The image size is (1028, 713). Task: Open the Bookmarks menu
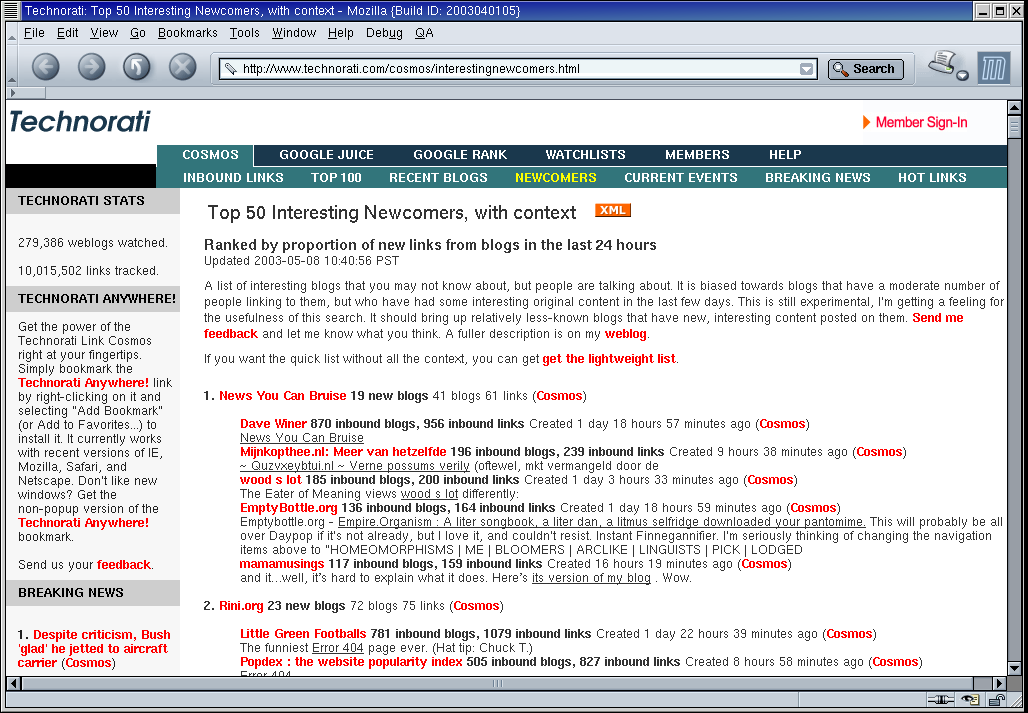[x=188, y=33]
